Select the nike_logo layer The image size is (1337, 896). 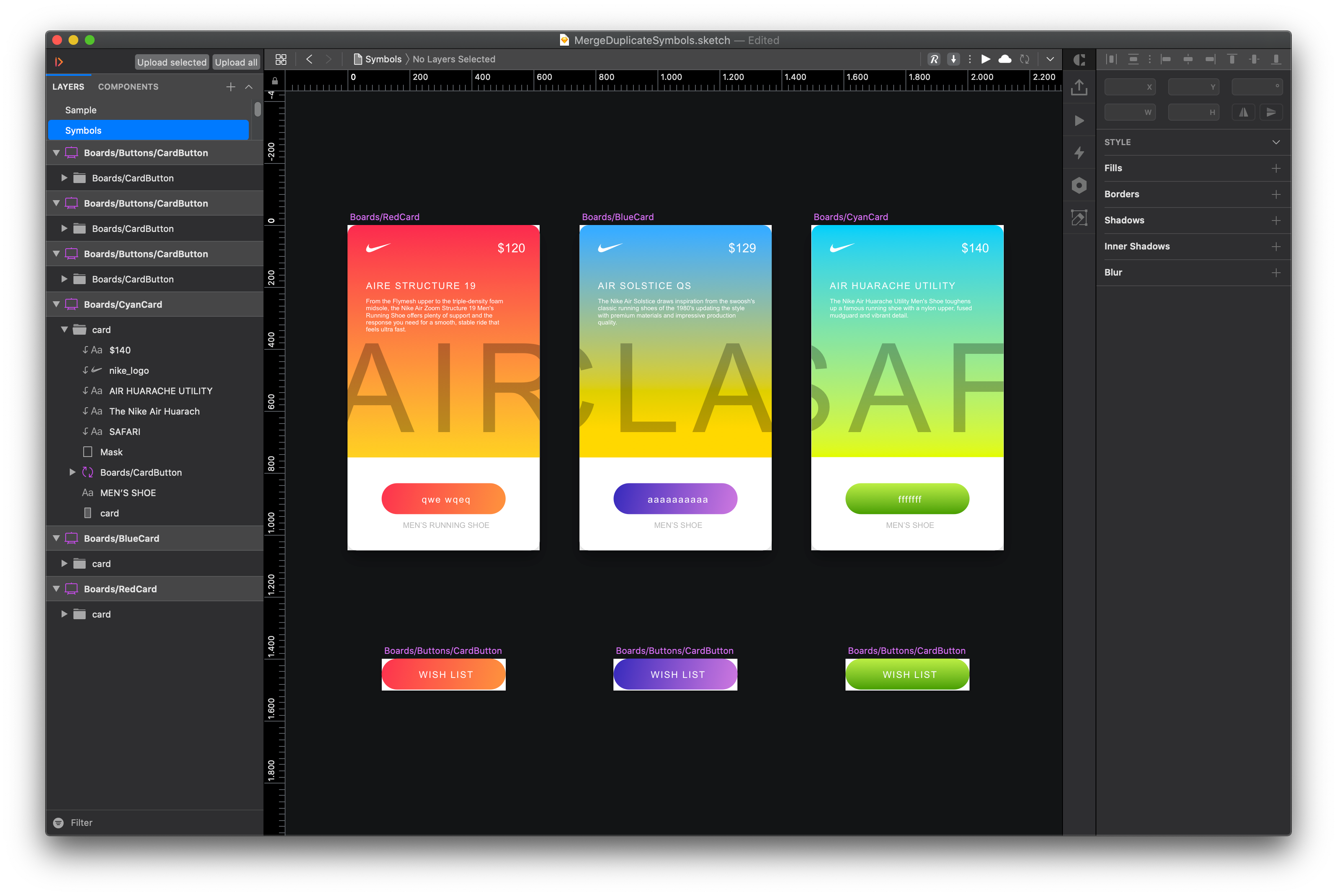point(154,371)
